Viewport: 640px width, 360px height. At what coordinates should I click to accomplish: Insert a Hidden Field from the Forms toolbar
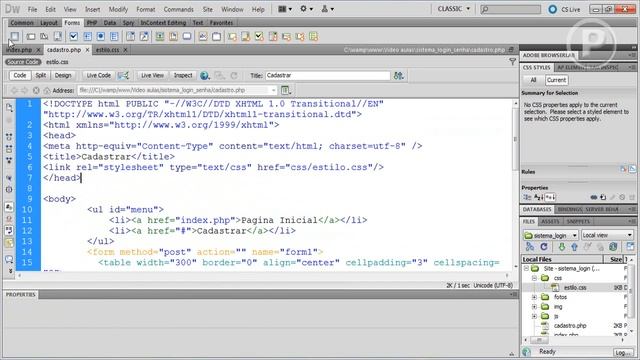click(44, 36)
